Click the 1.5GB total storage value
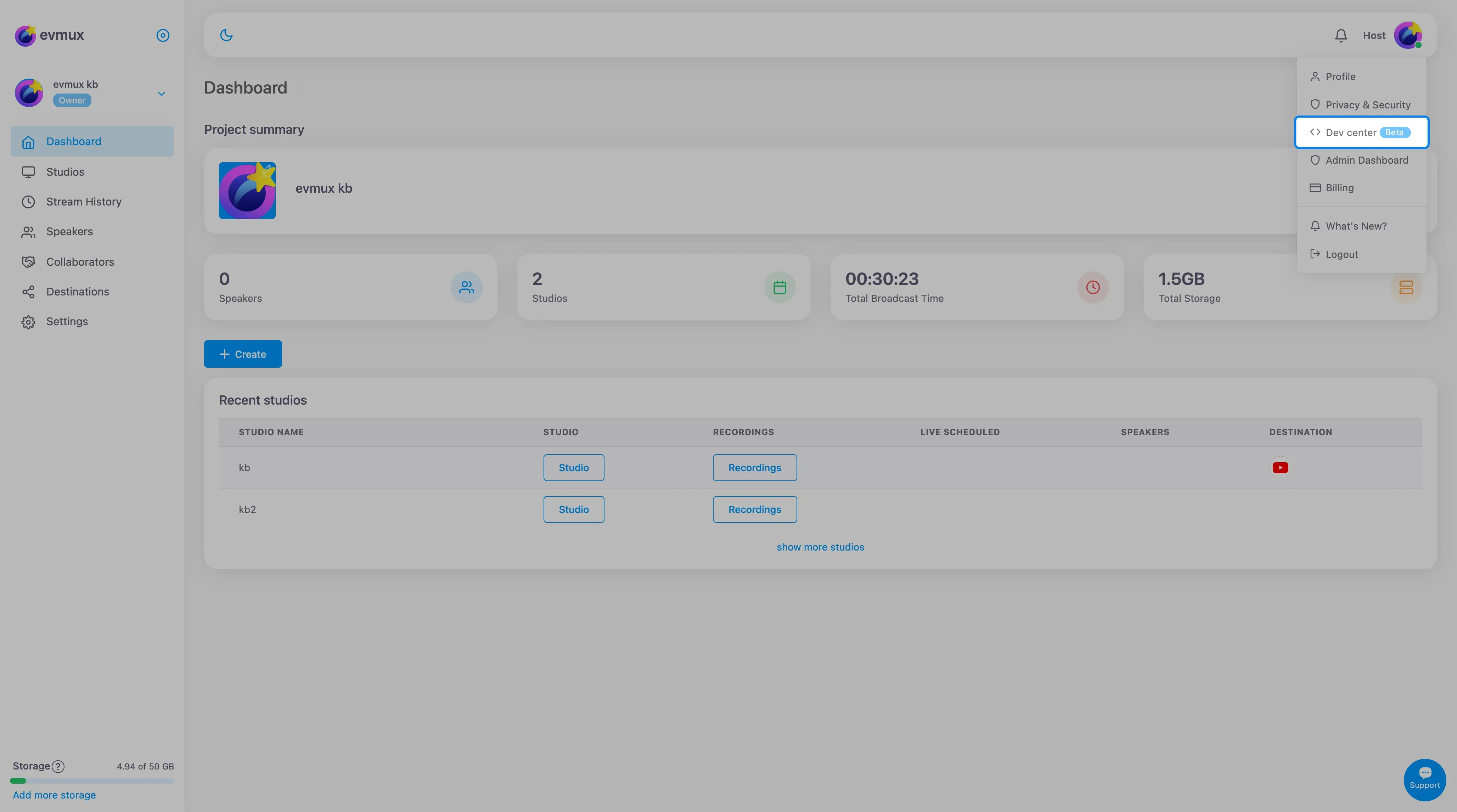The width and height of the screenshot is (1457, 812). pyautogui.click(x=1182, y=279)
